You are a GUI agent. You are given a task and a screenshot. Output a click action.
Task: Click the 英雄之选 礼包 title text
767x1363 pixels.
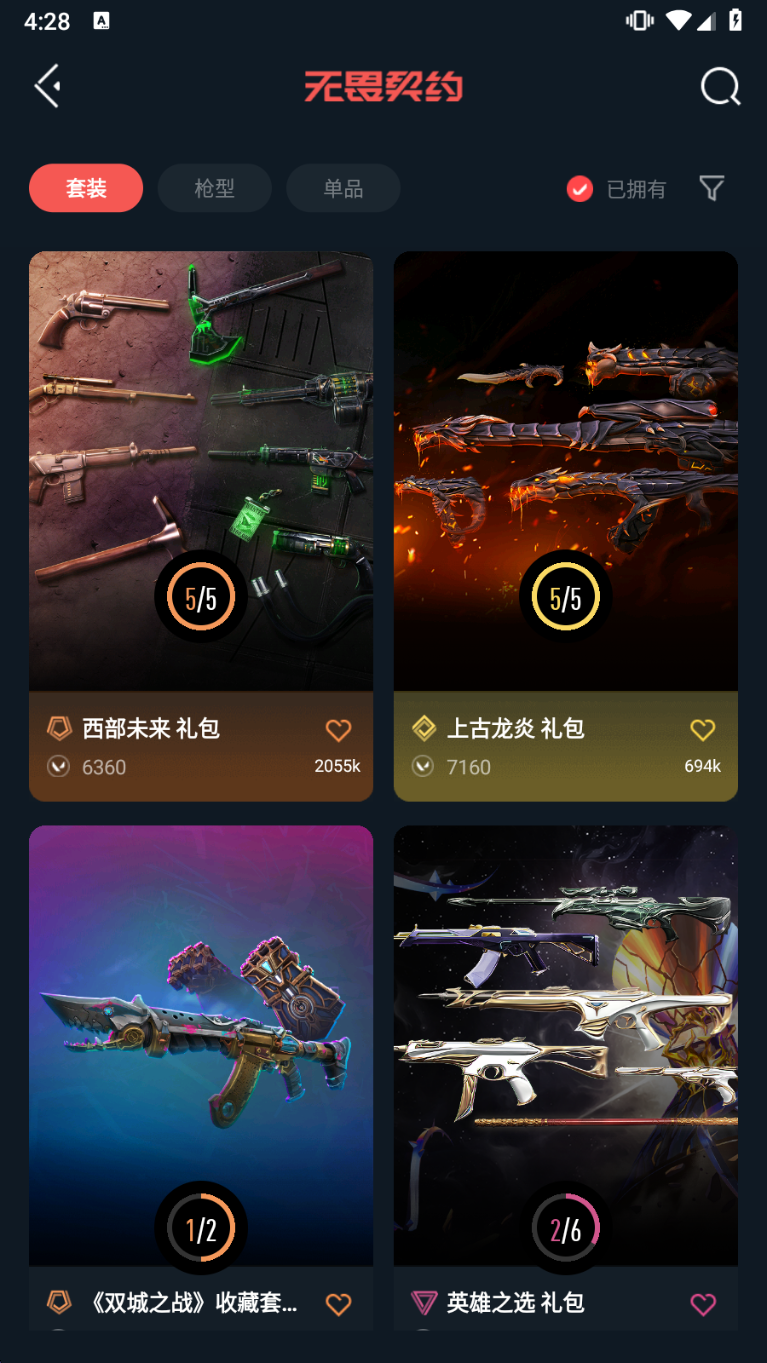pyautogui.click(x=515, y=1303)
